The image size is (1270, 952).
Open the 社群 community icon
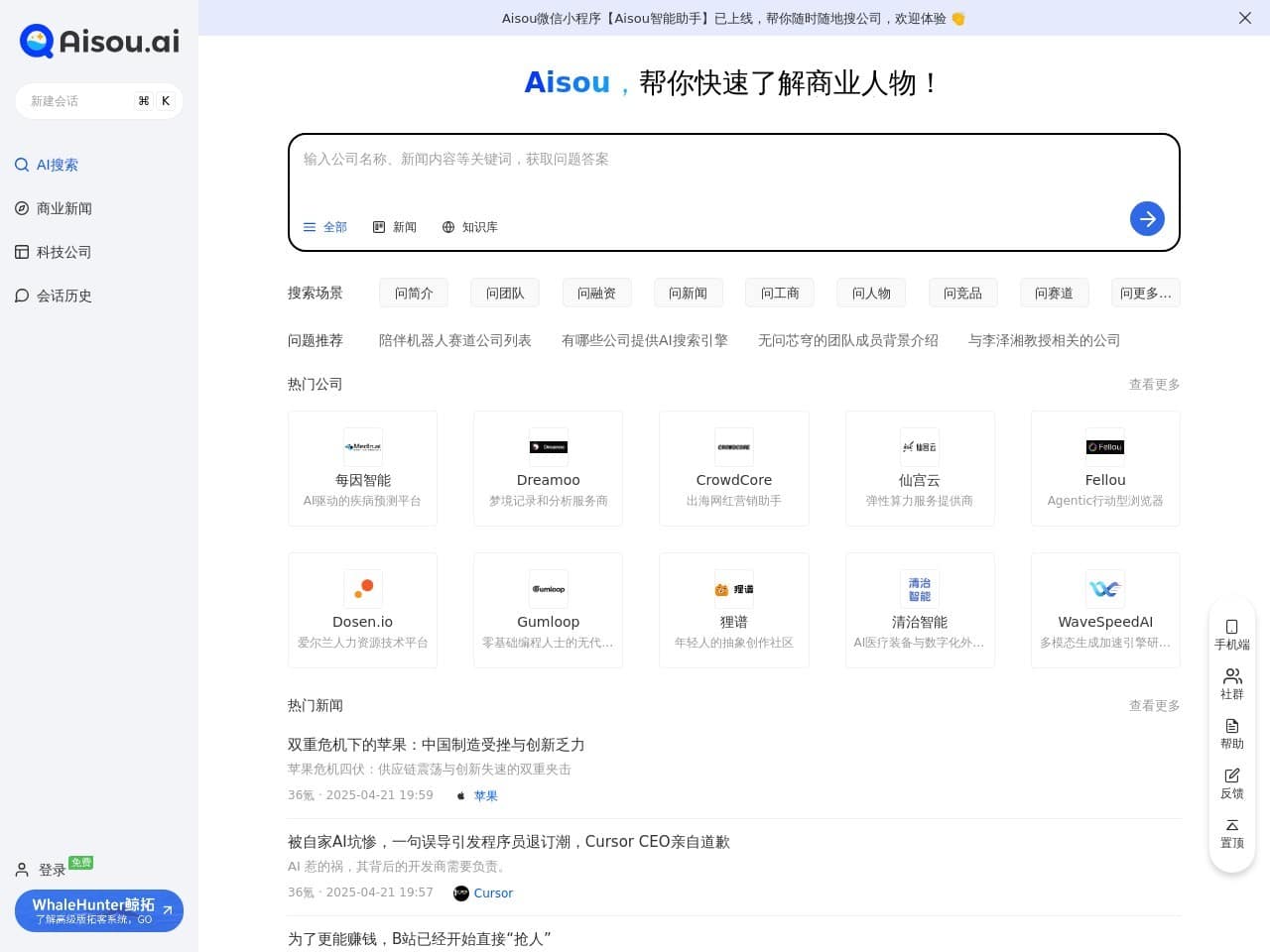coord(1231,684)
